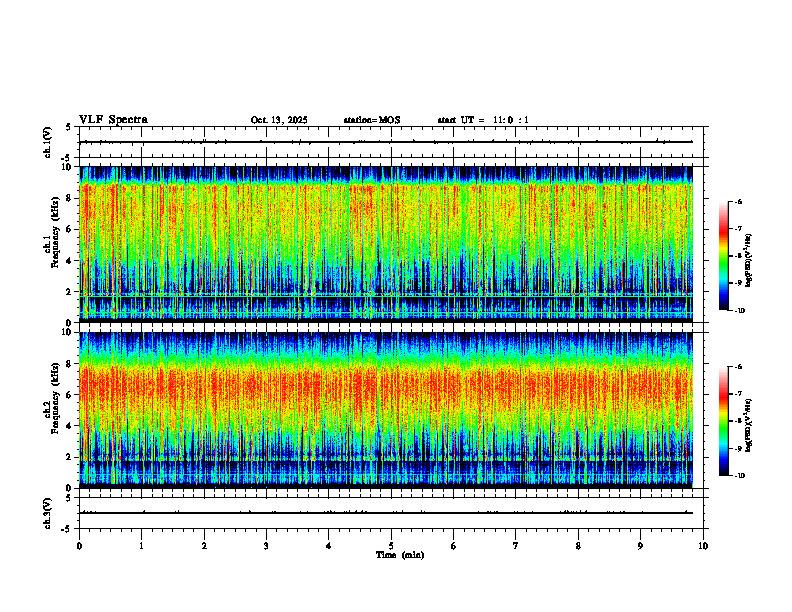Image resolution: width=792 pixels, height=612 pixels.
Task: Click the ch.1 spectrogram plot area
Action: click(386, 244)
